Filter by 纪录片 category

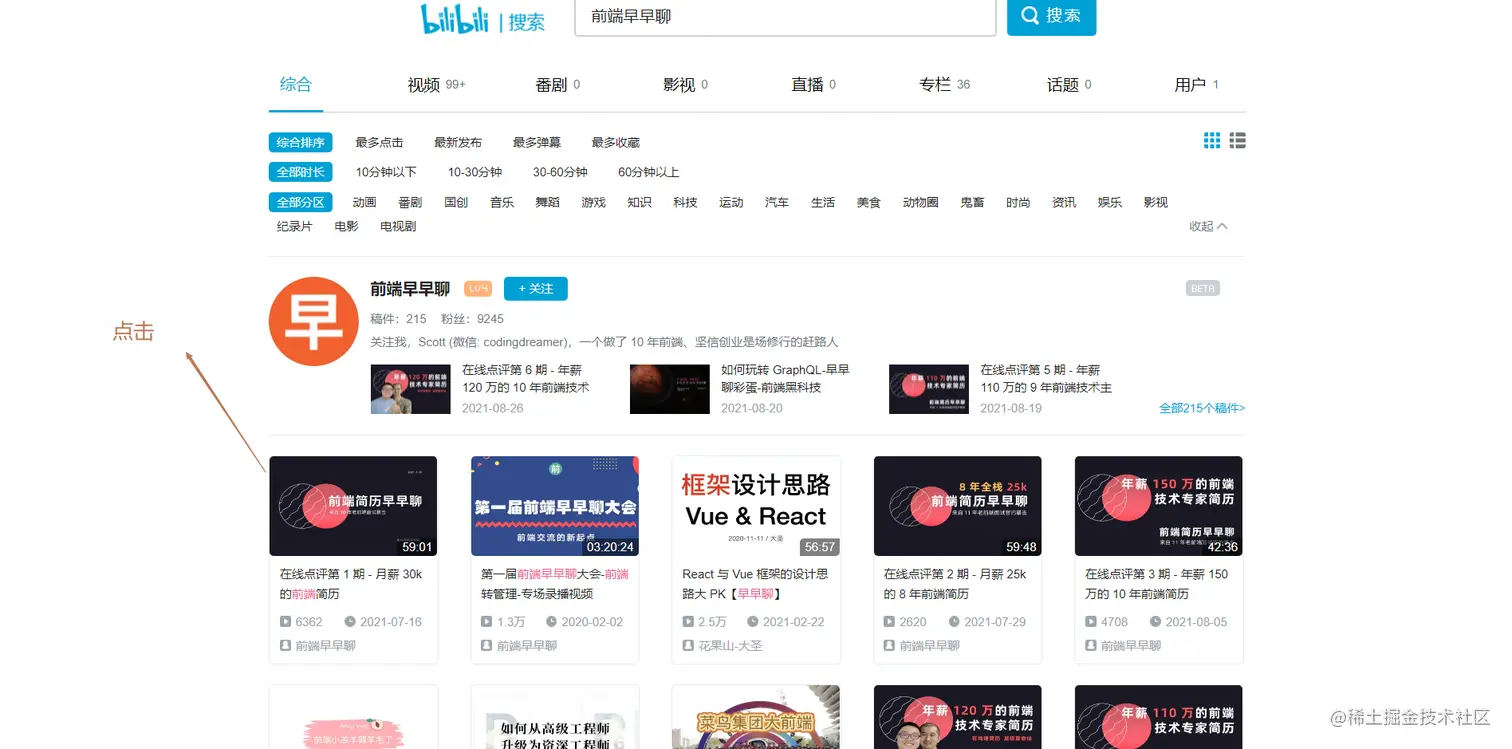[x=295, y=226]
